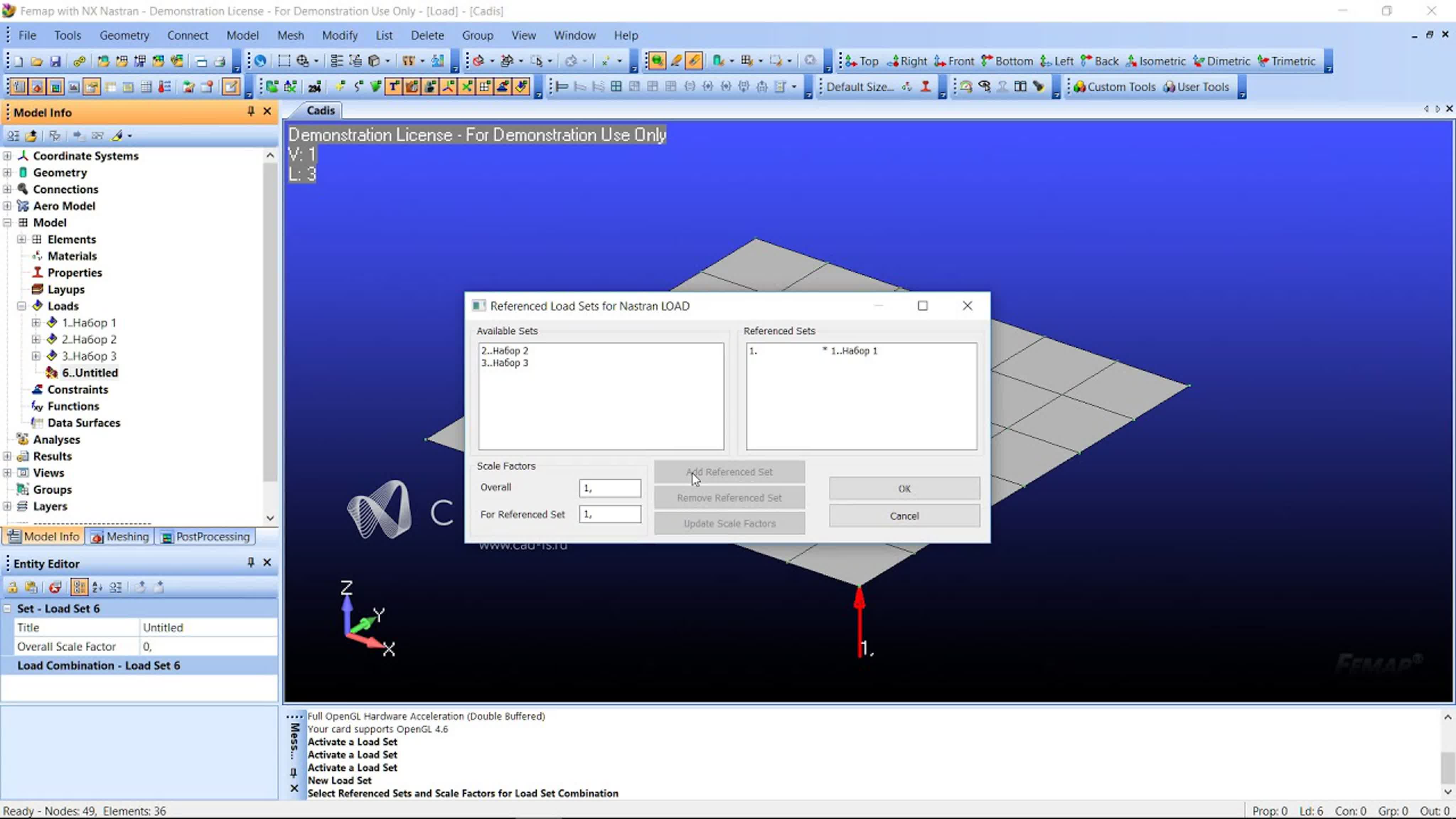Viewport: 1456px width, 819px height.
Task: Open the Geometry menu
Action: click(124, 35)
